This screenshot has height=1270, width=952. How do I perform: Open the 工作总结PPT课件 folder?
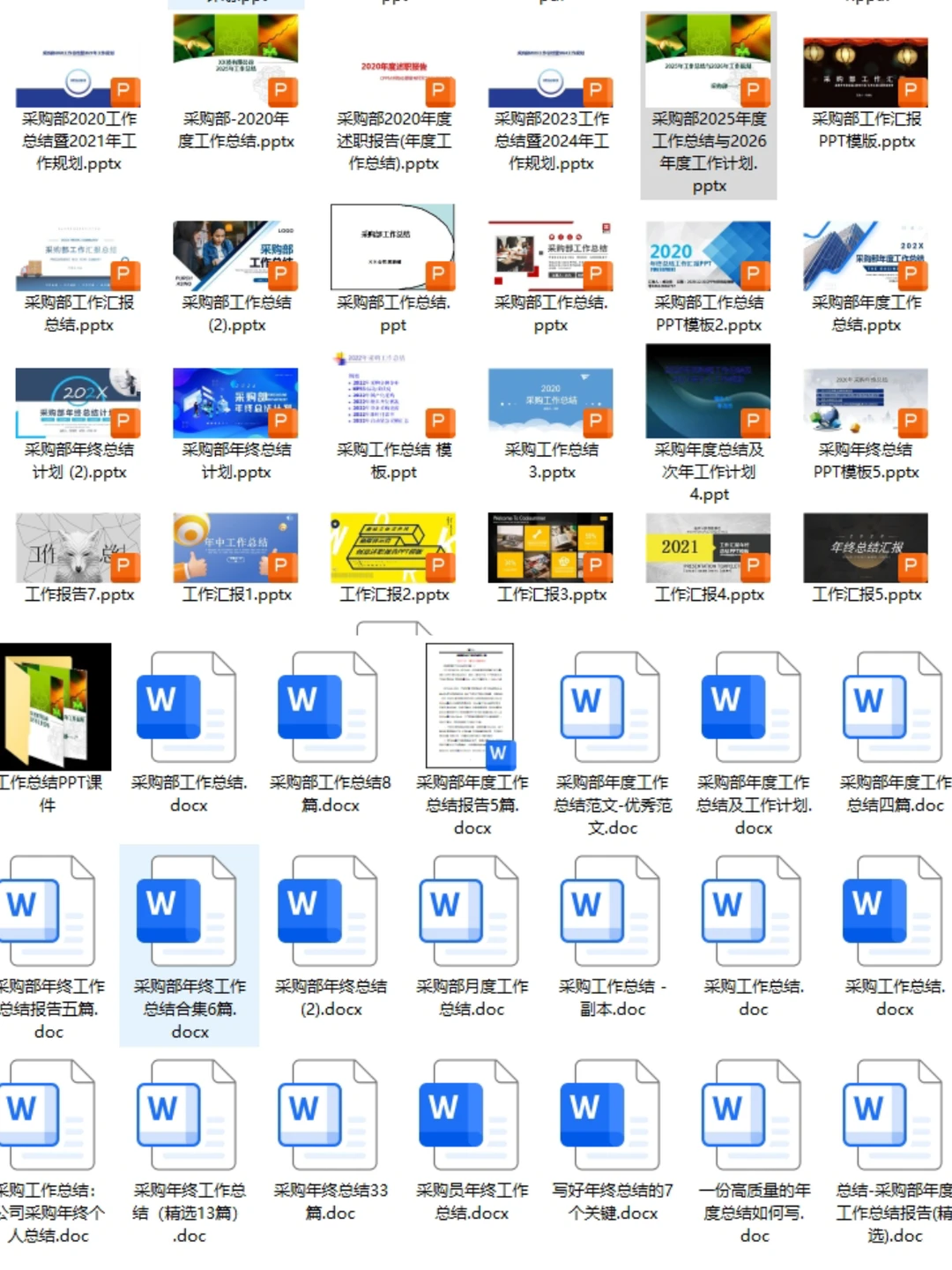click(x=55, y=707)
